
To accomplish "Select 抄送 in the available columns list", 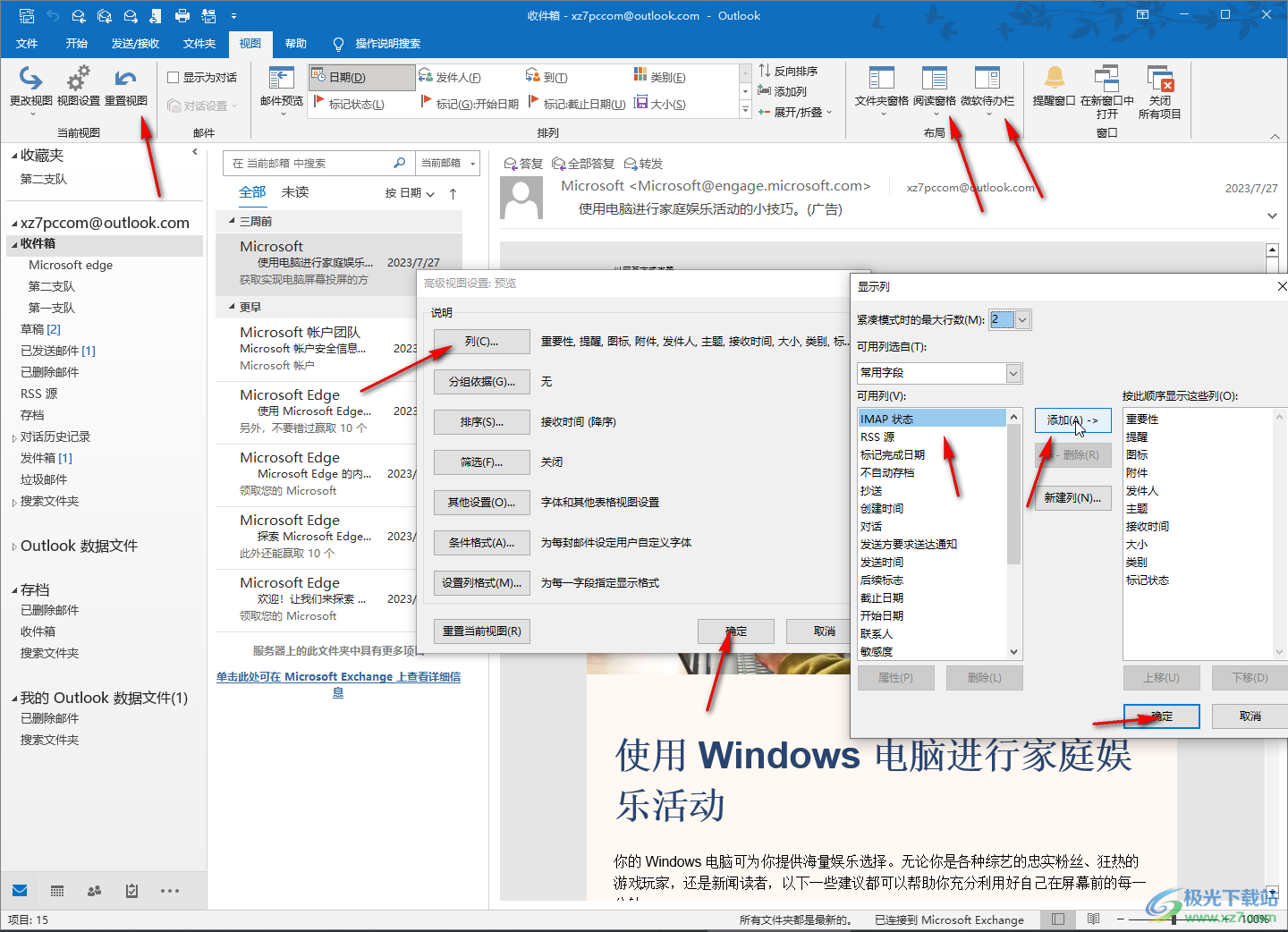I will tap(931, 490).
